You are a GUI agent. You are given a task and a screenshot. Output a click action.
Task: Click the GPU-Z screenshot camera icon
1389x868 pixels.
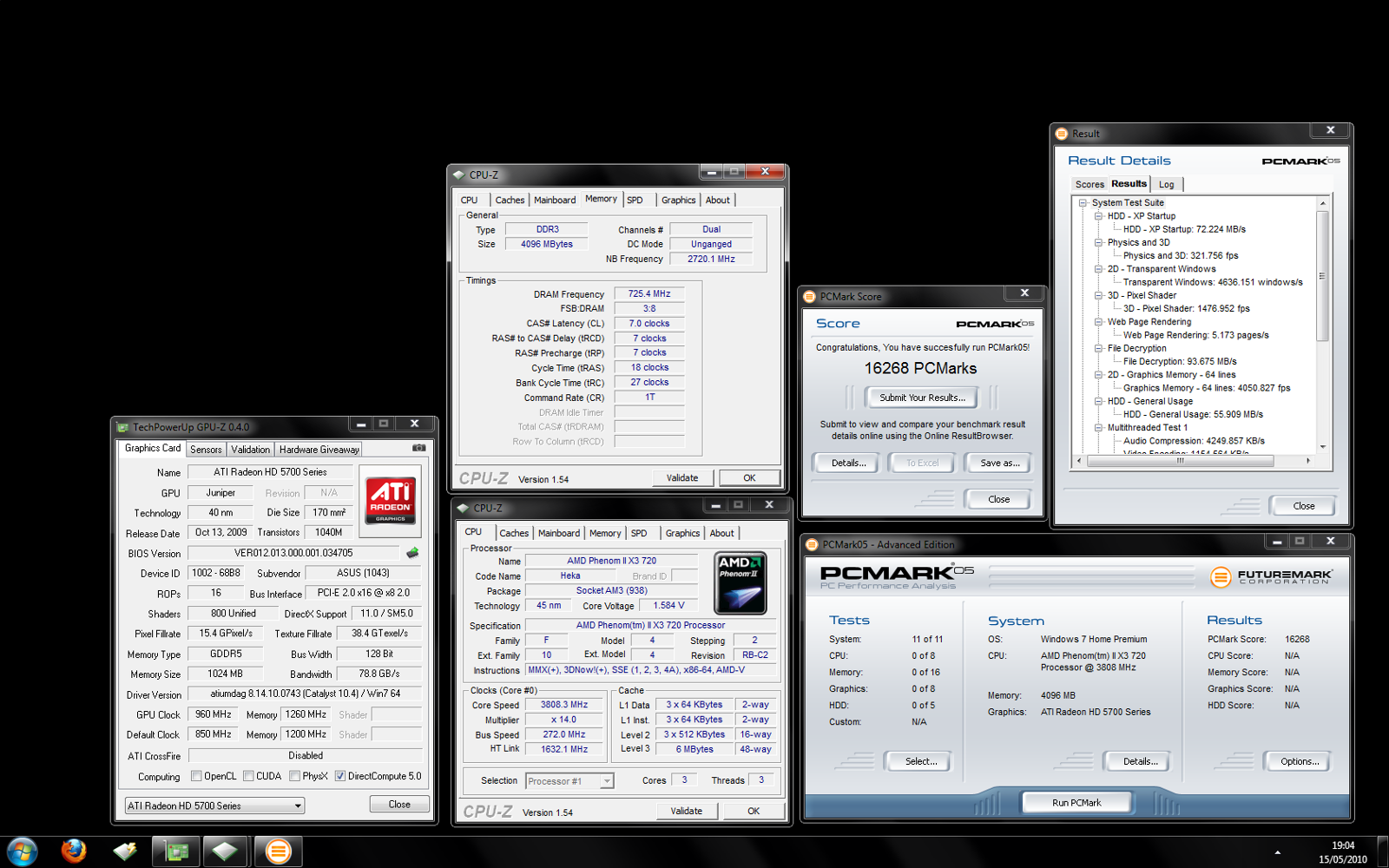[418, 448]
